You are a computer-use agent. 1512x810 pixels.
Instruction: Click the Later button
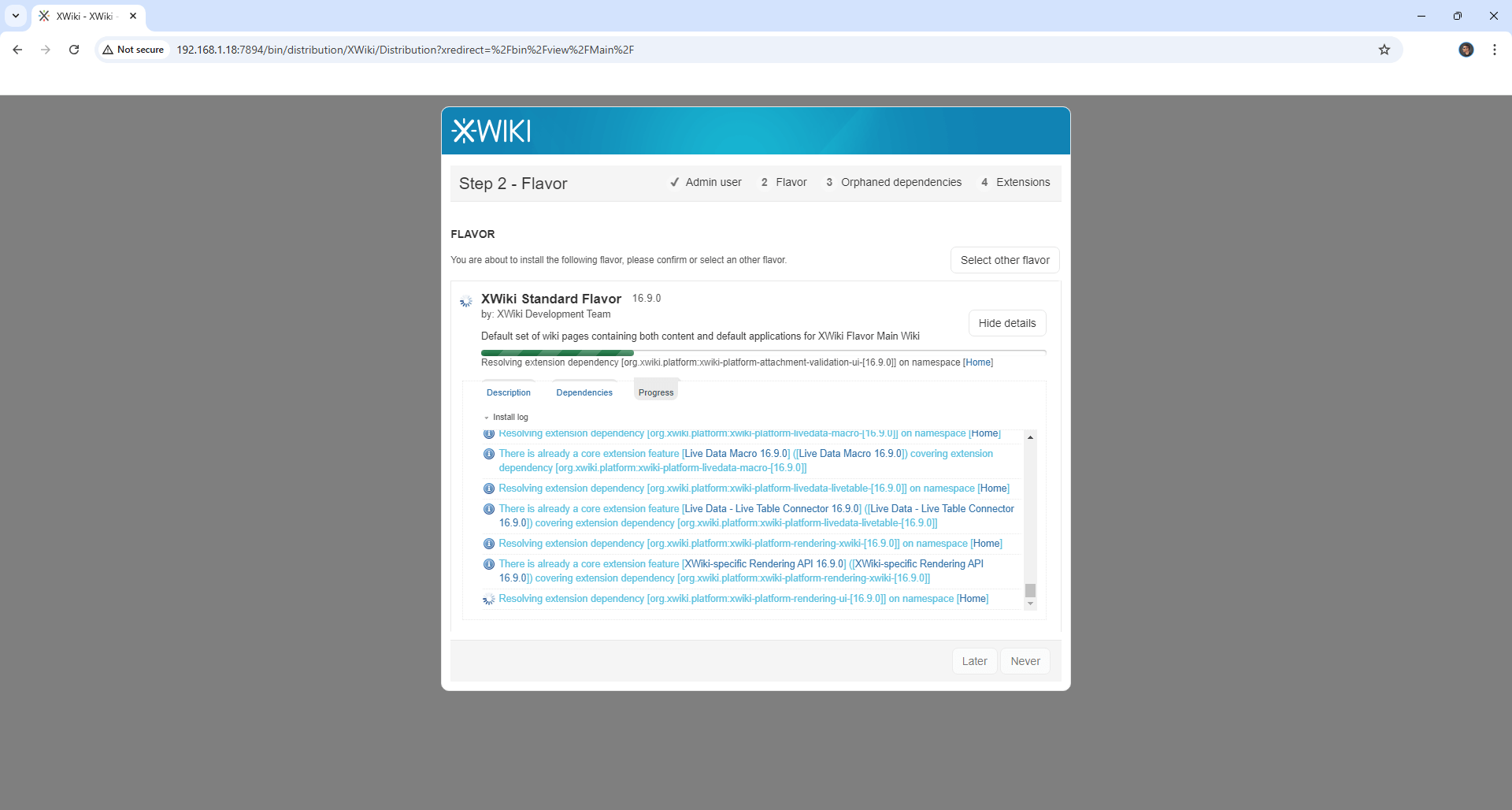974,661
